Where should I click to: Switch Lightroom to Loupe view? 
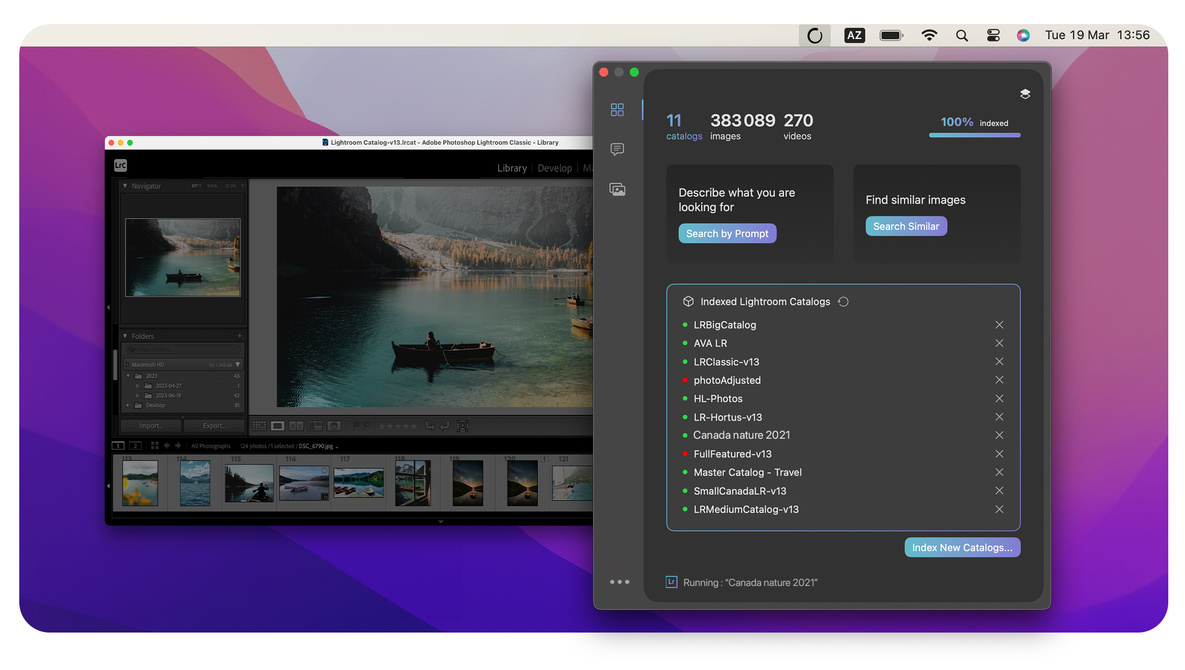pos(278,426)
